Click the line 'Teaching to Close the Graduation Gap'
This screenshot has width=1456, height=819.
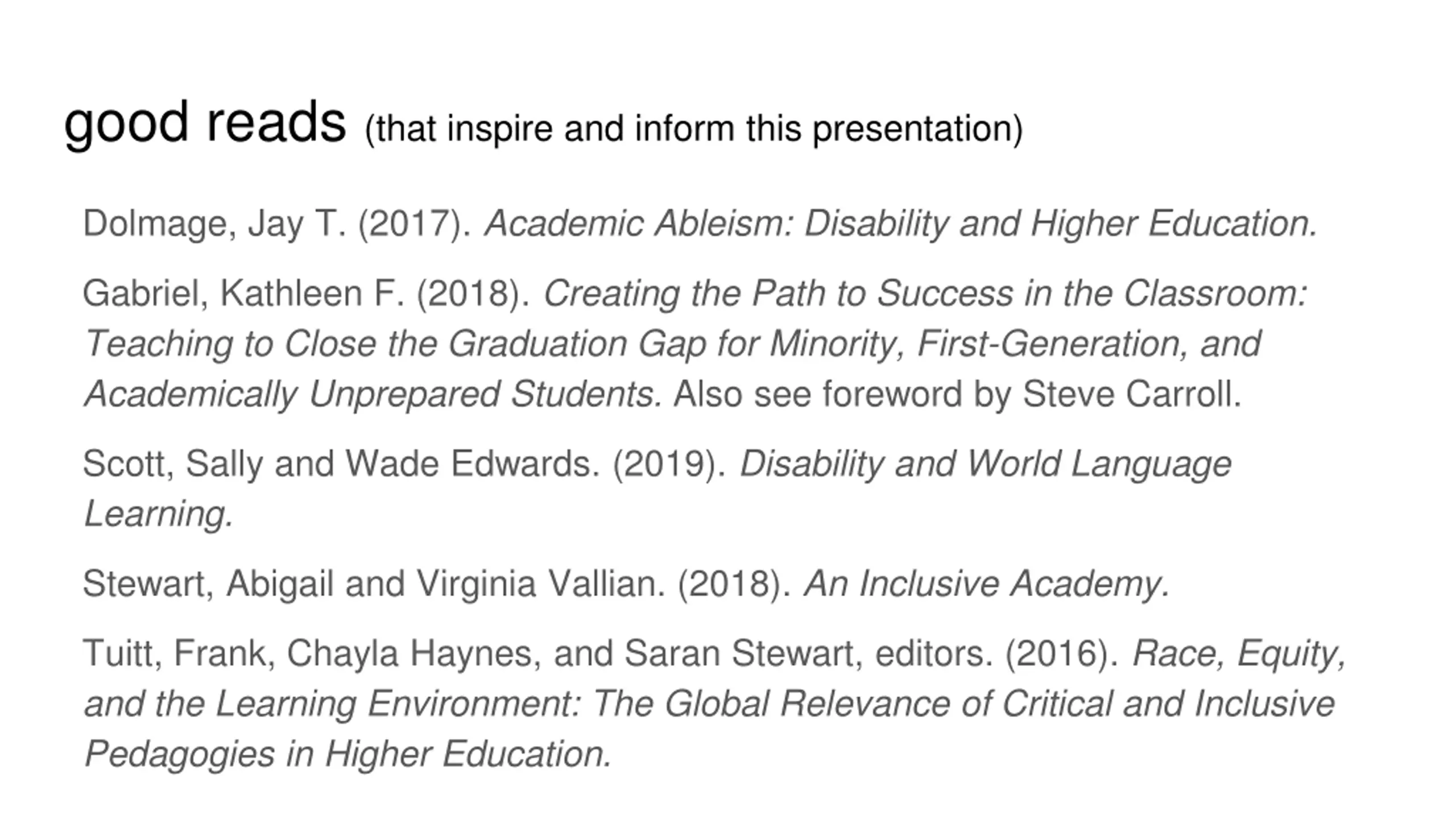395,345
